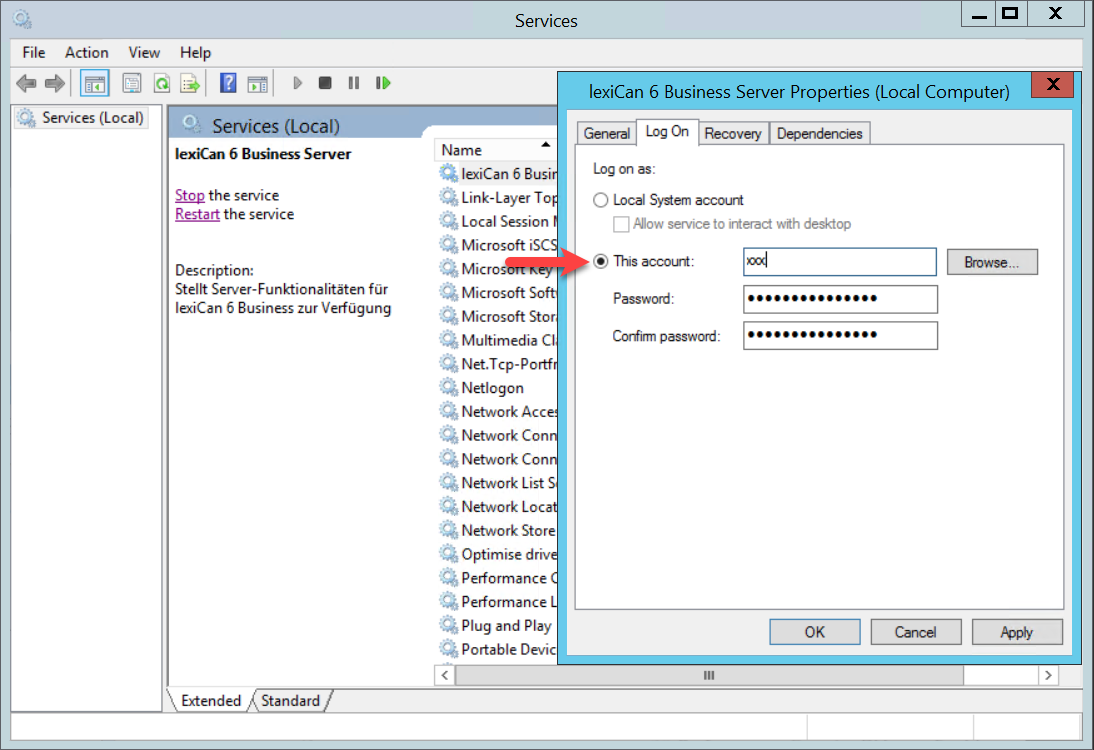Viewport: 1094px width, 750px height.
Task: Select the Local System account option
Action: pos(601,200)
